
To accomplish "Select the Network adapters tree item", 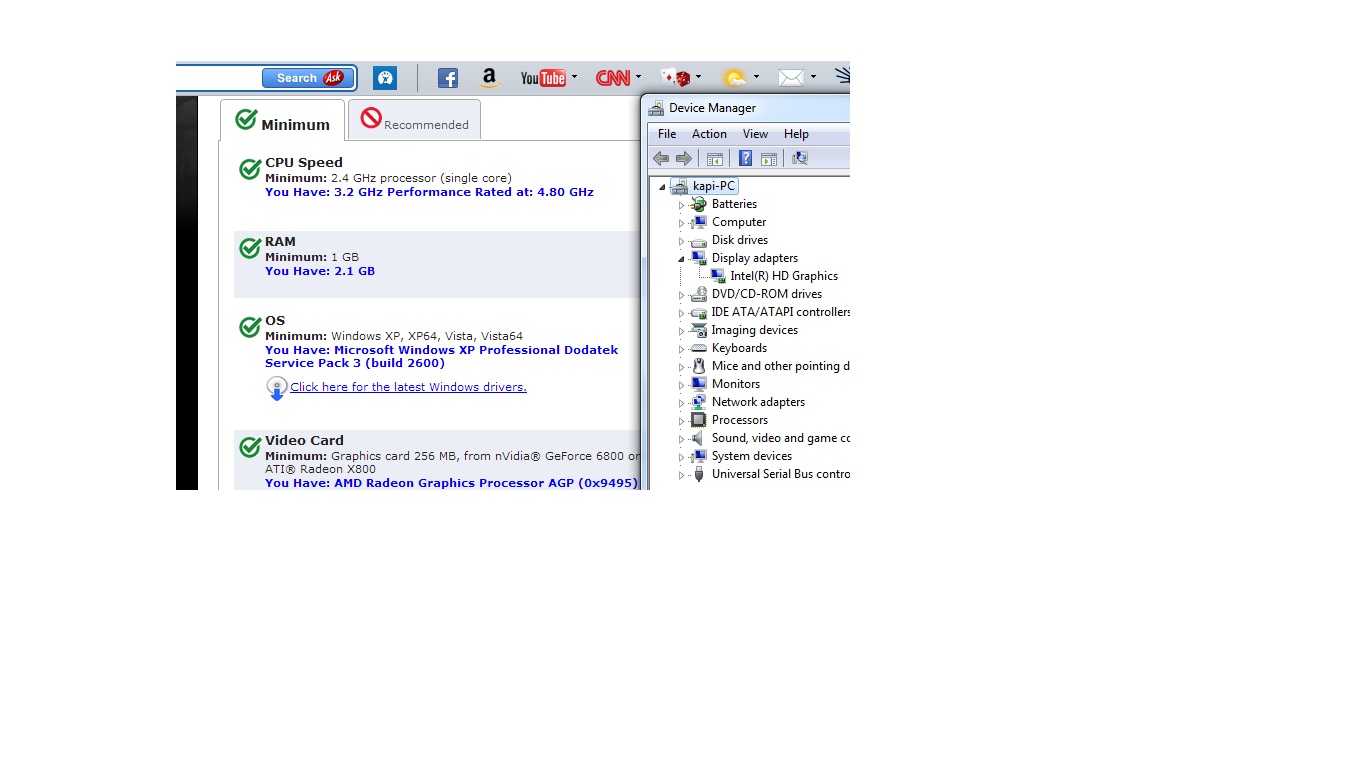I will pyautogui.click(x=758, y=402).
